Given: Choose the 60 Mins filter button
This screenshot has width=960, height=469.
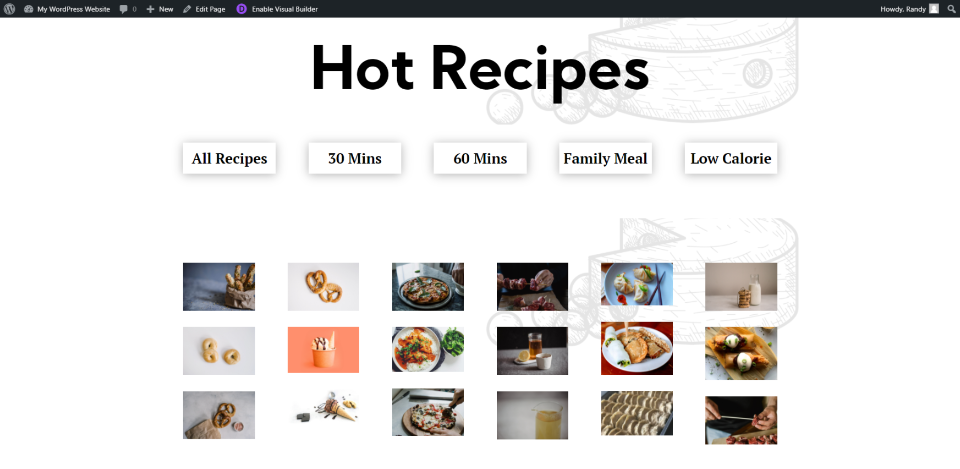Looking at the screenshot, I should [480, 159].
